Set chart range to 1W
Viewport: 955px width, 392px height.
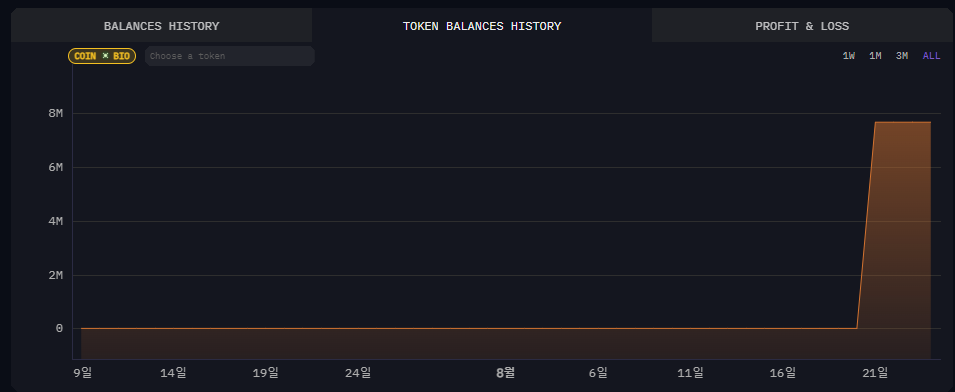click(x=848, y=56)
